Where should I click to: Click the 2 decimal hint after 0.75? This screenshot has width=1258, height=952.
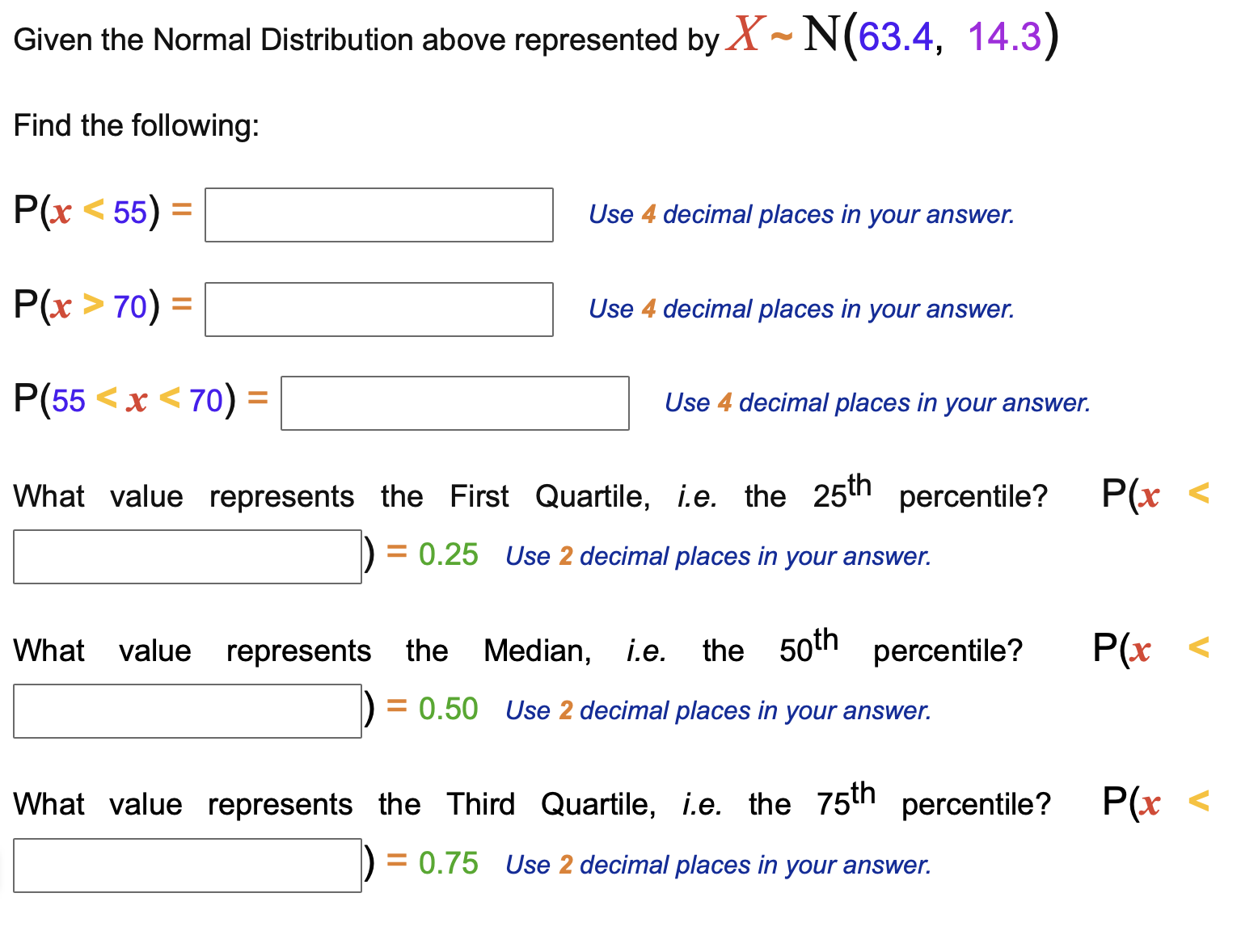tap(718, 865)
